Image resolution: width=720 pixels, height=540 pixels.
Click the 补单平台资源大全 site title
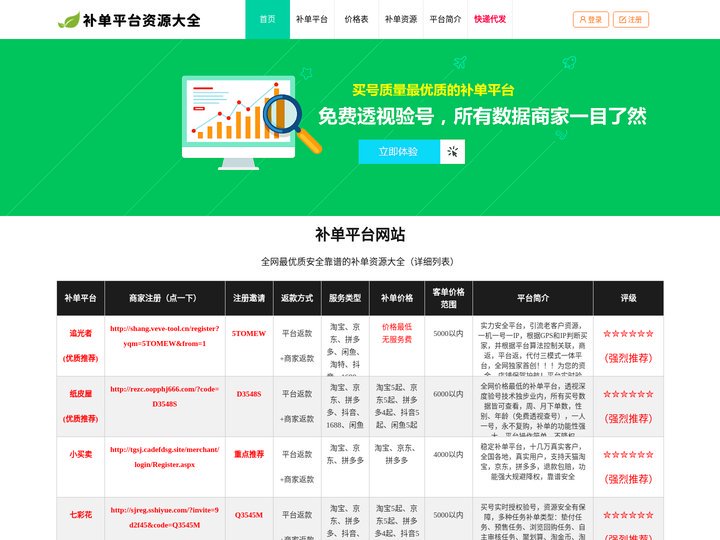141,21
